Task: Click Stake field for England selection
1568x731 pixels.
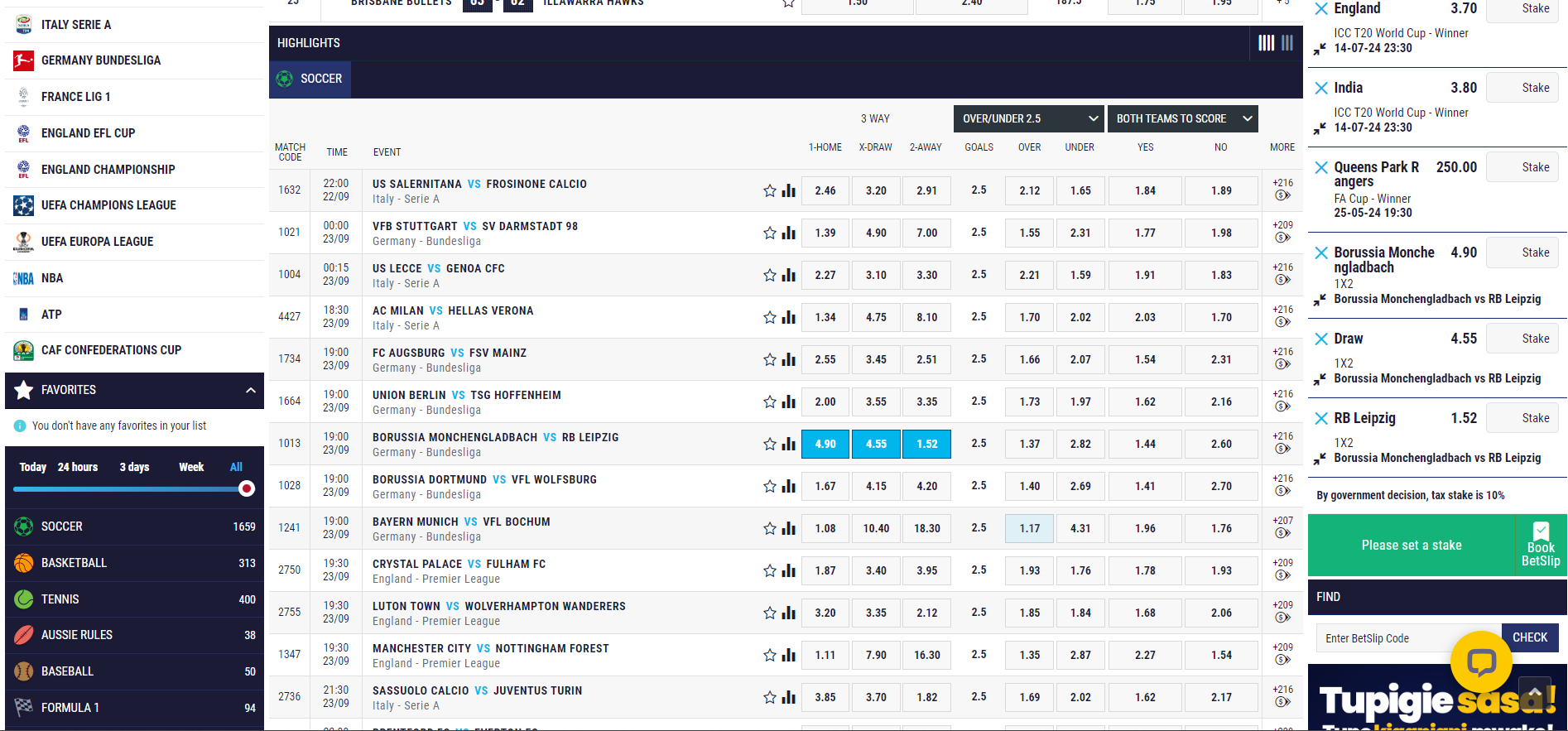Action: point(1522,9)
